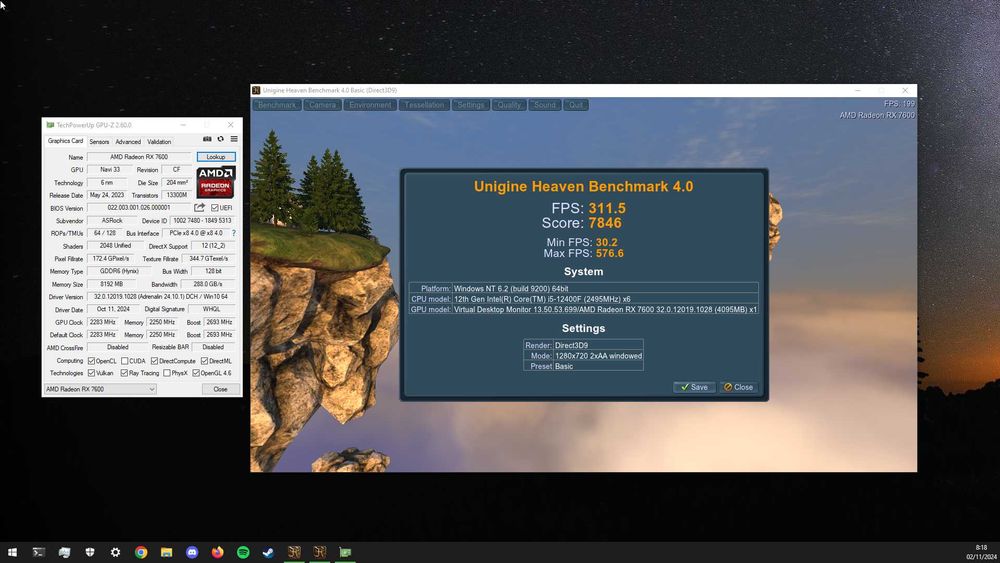The width and height of the screenshot is (1000, 563).
Task: Switch to Validation tab in GPU-Z
Action: point(159,142)
